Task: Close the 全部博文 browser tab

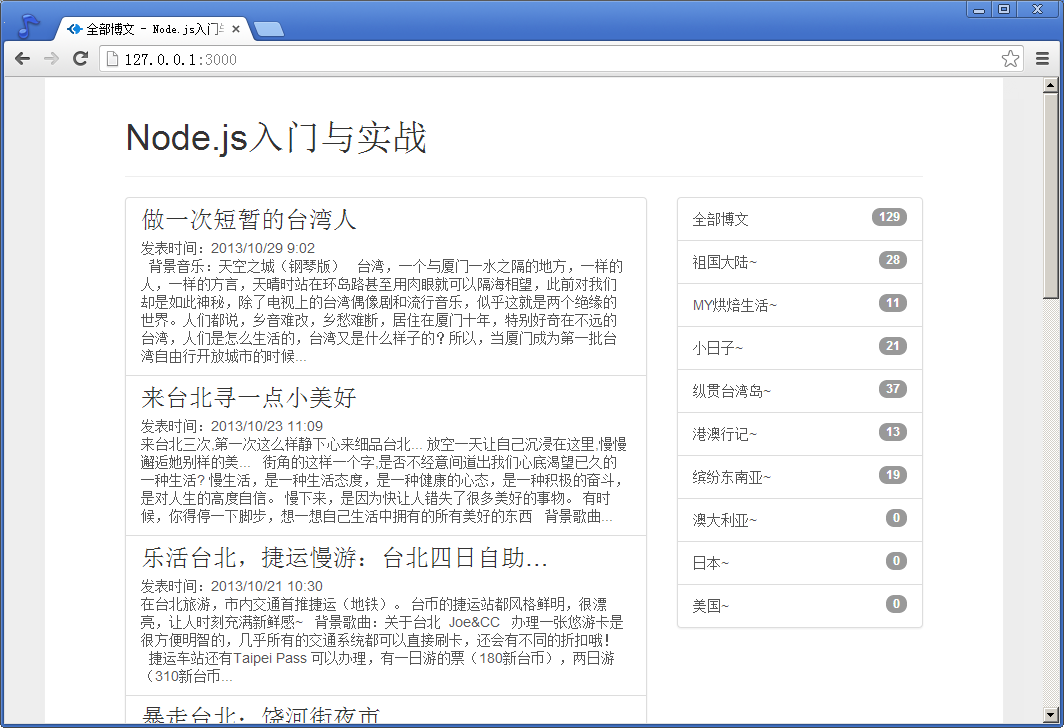Action: [235, 29]
